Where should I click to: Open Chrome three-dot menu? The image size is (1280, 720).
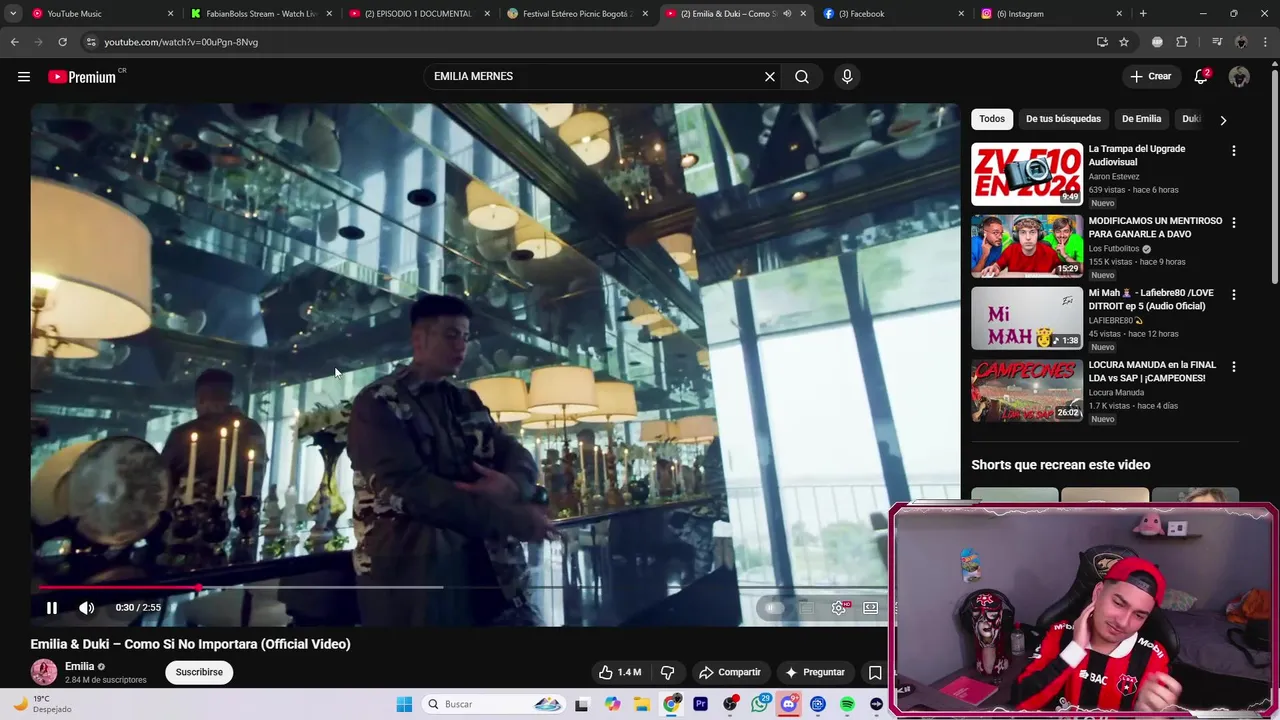click(1265, 42)
